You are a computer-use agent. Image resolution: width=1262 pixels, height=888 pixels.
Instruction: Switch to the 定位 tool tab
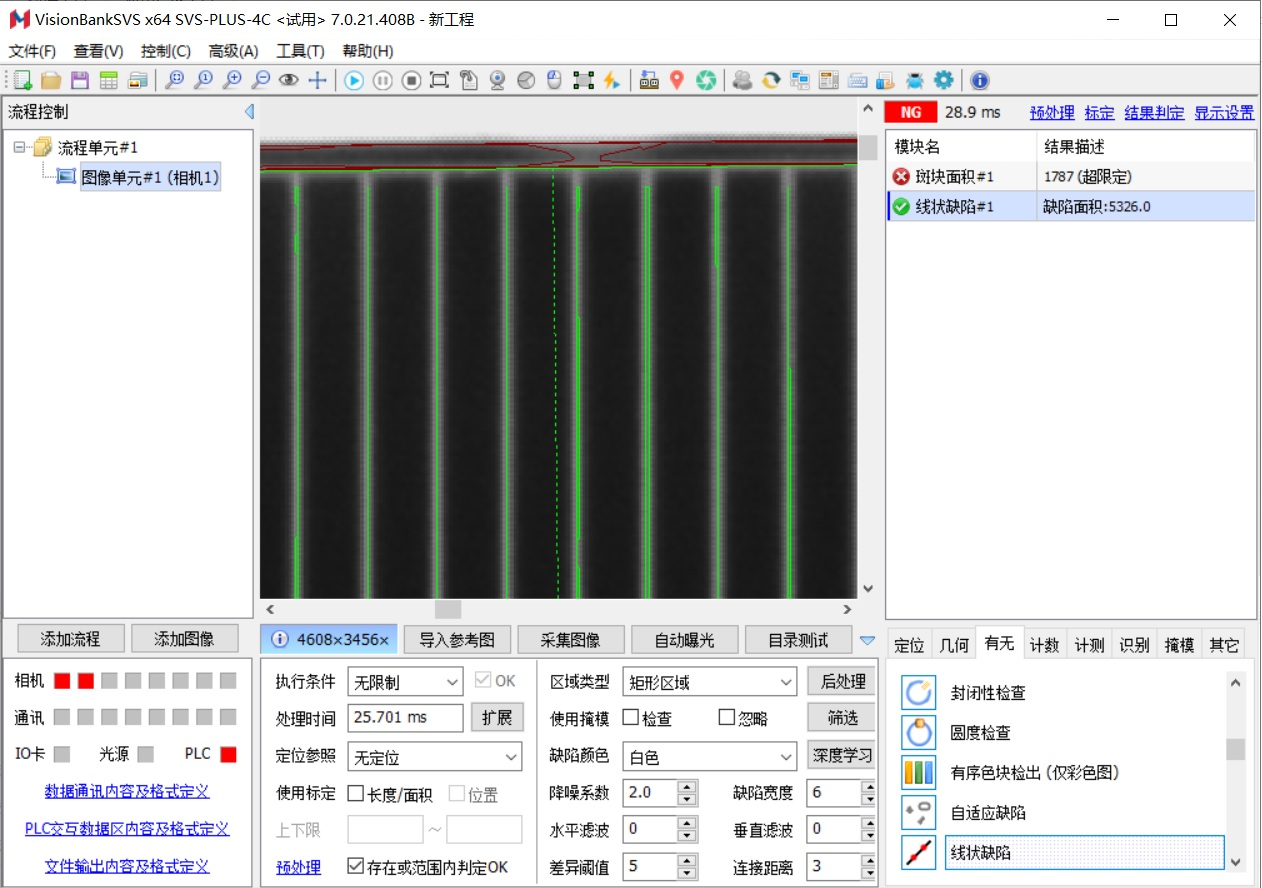(909, 645)
